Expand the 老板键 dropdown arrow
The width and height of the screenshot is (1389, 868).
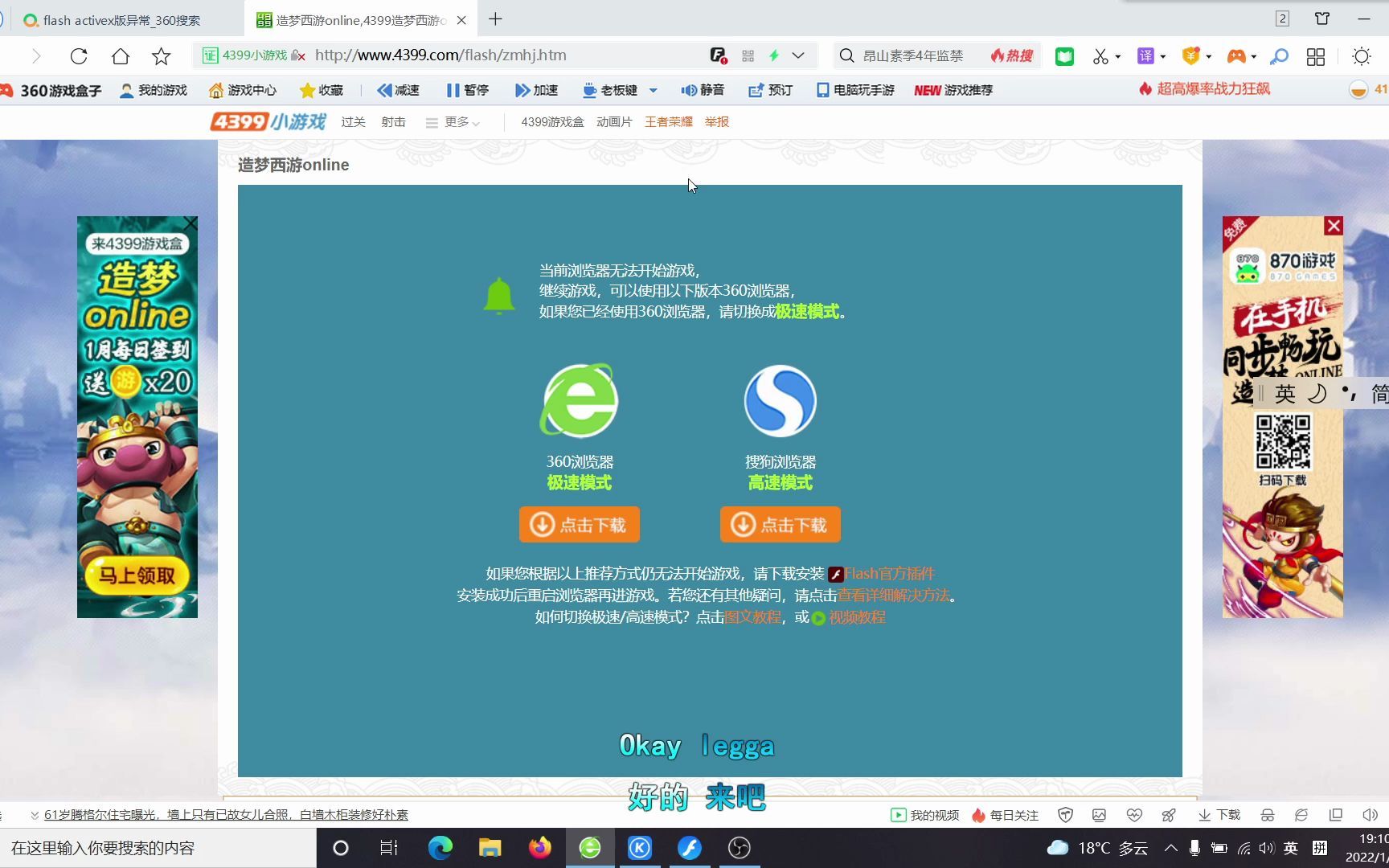coord(653,90)
